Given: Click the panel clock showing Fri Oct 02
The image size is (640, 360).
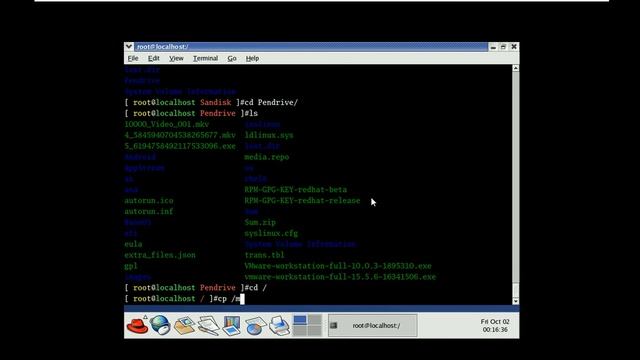Looking at the screenshot, I should [x=495, y=325].
